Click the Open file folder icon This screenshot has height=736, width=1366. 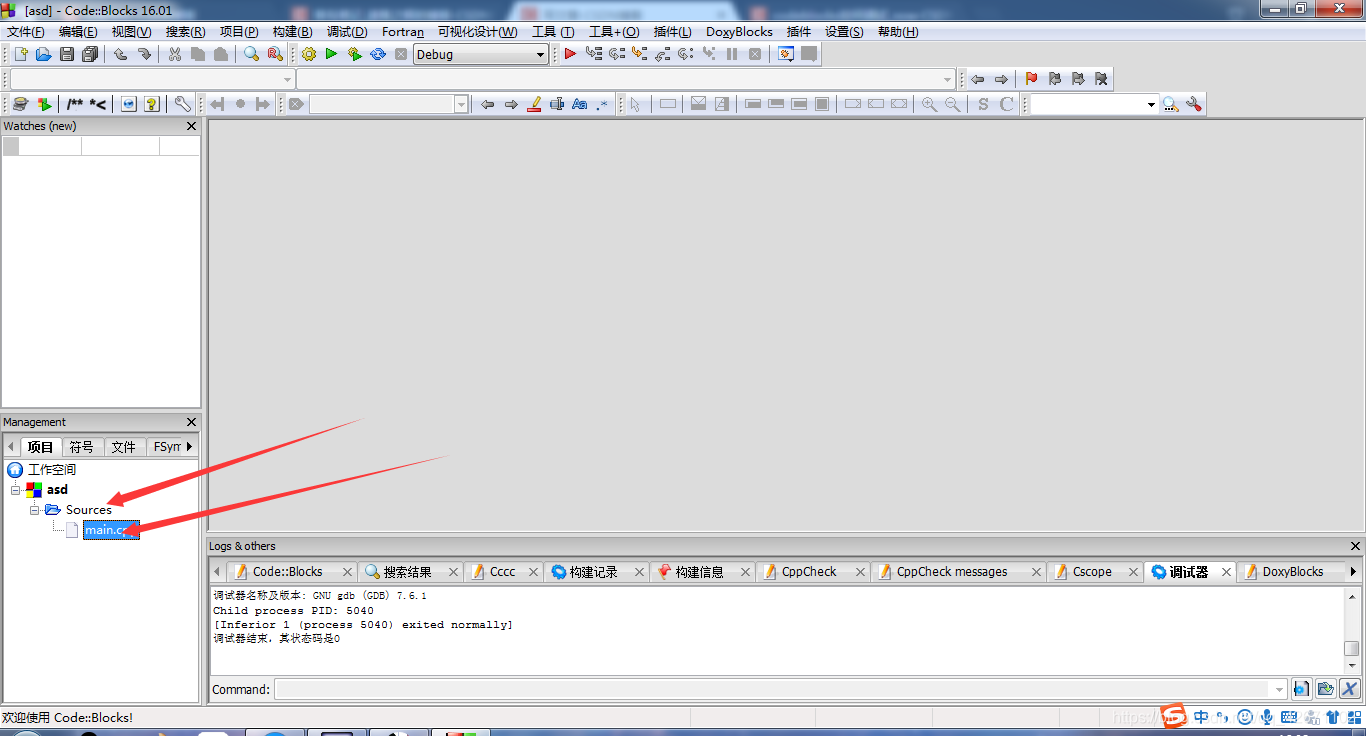click(43, 54)
